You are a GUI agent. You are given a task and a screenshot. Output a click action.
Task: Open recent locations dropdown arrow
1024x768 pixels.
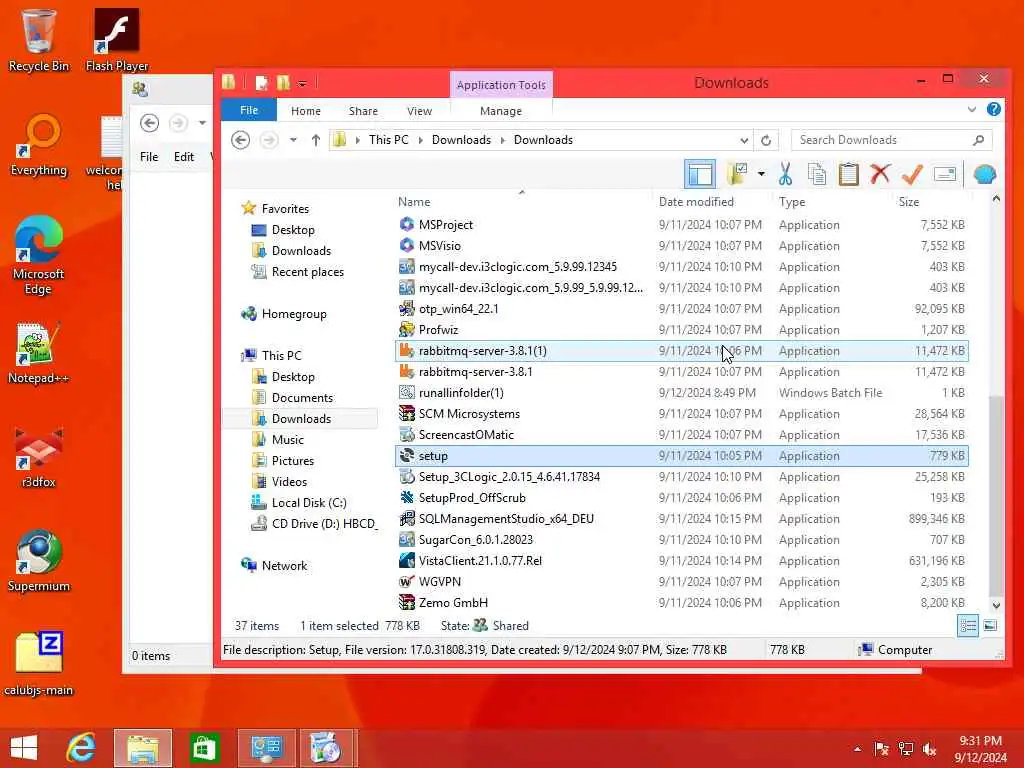[293, 140]
